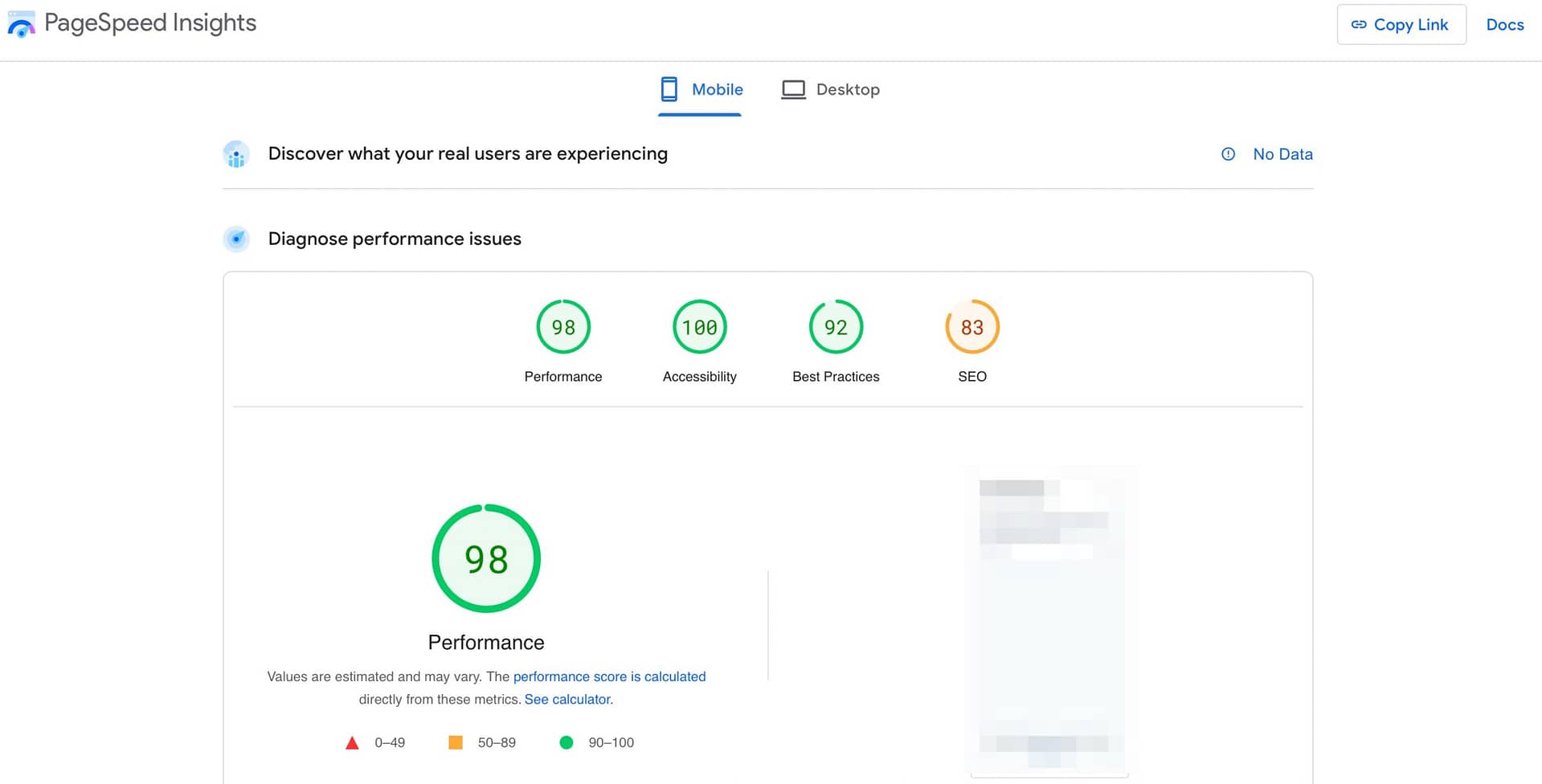Click the chain link icon in the Copy Link button
The height and width of the screenshot is (784, 1542).
click(x=1359, y=25)
